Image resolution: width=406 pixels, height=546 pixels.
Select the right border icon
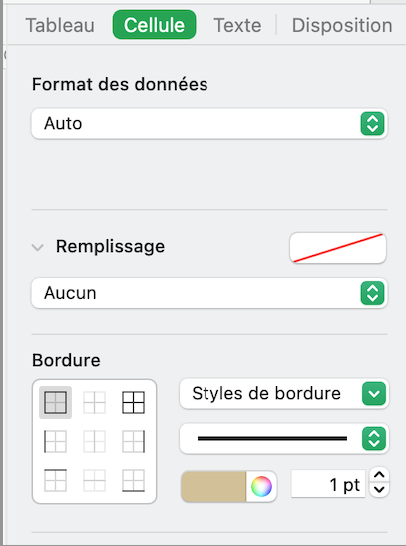133,442
